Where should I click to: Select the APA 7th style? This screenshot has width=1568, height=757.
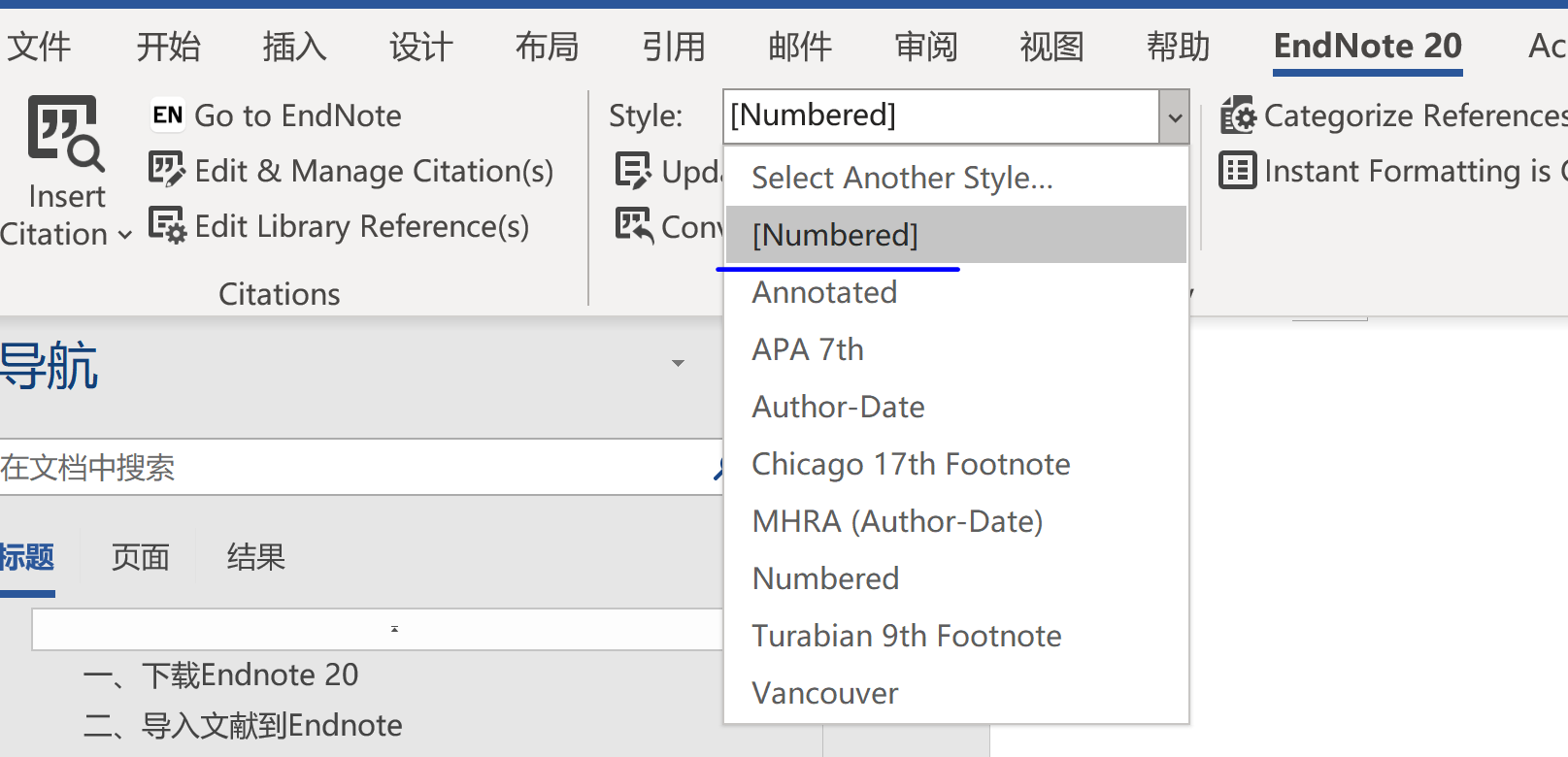[956, 349]
